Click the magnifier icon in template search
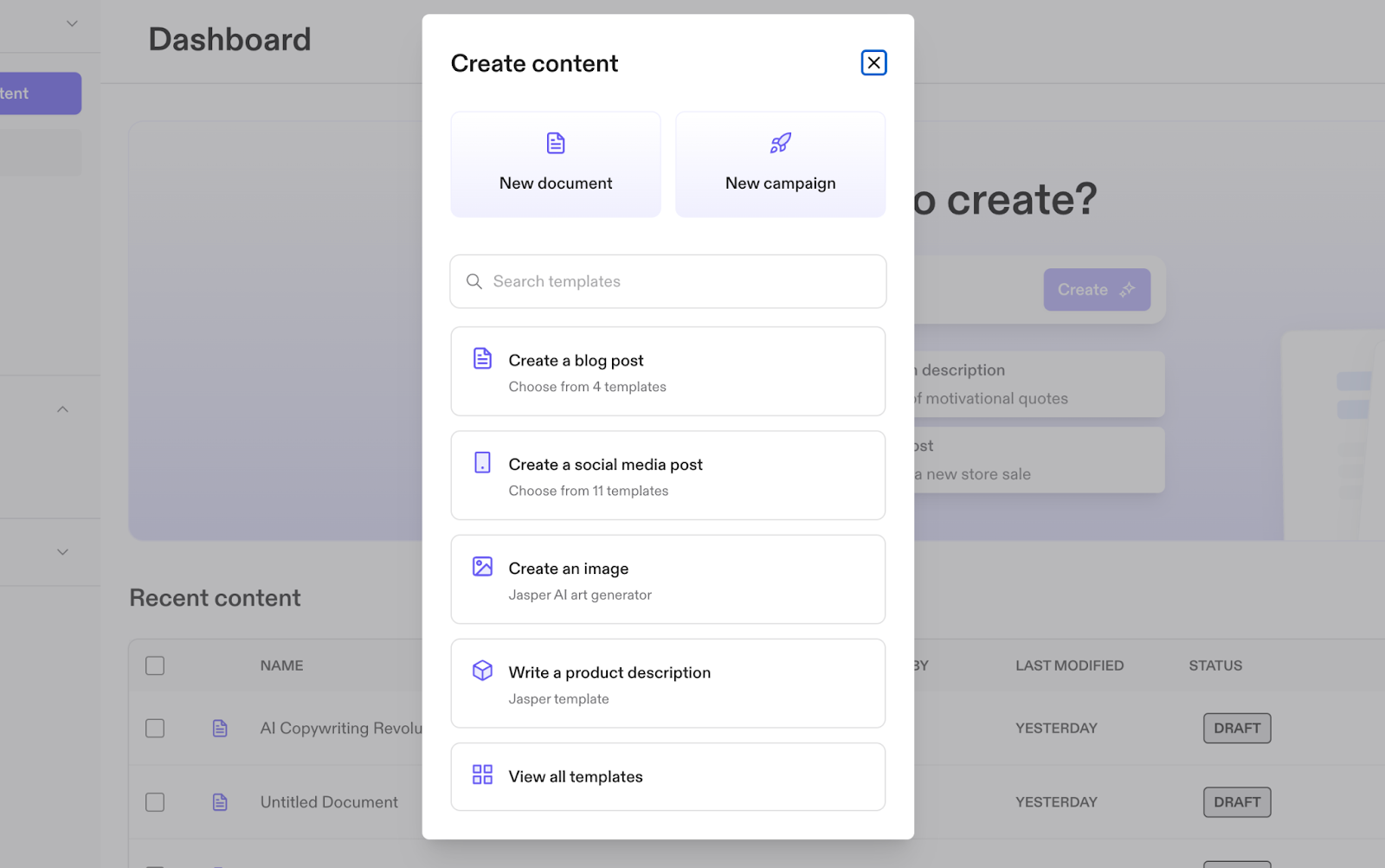This screenshot has height=868, width=1385. (474, 281)
